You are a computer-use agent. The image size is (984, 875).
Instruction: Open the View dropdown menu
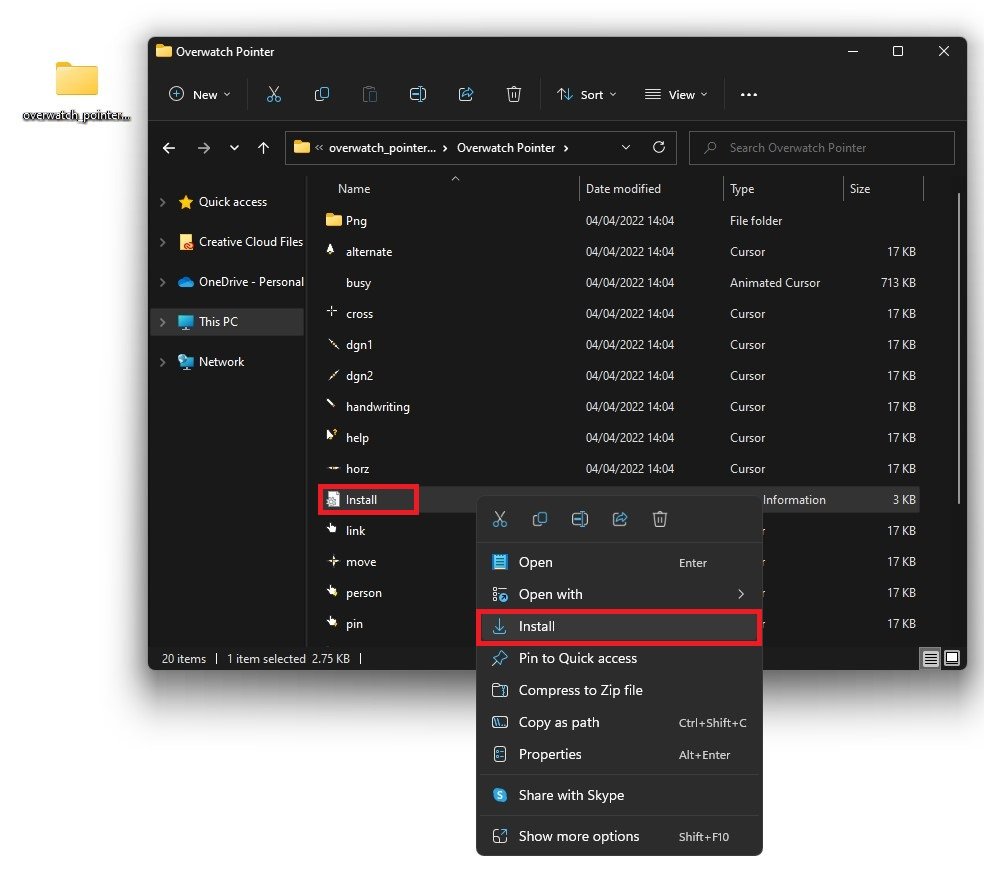pos(676,94)
